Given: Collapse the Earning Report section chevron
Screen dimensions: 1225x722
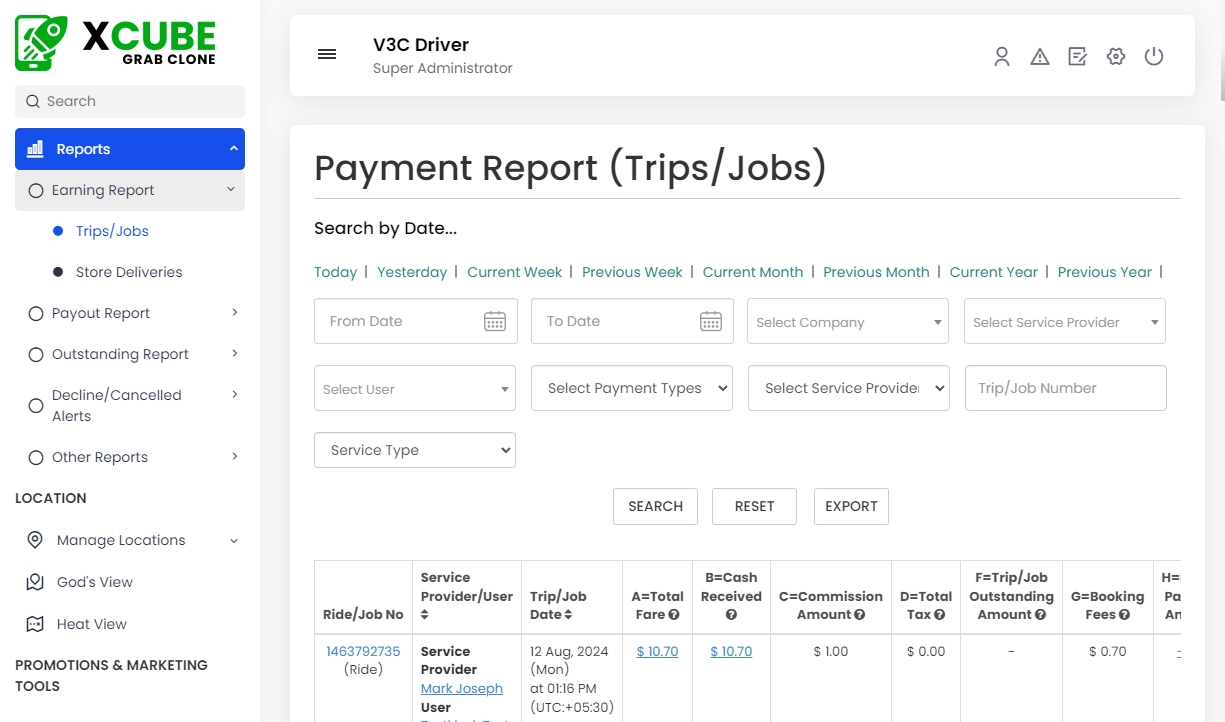Looking at the screenshot, I should pyautogui.click(x=231, y=189).
